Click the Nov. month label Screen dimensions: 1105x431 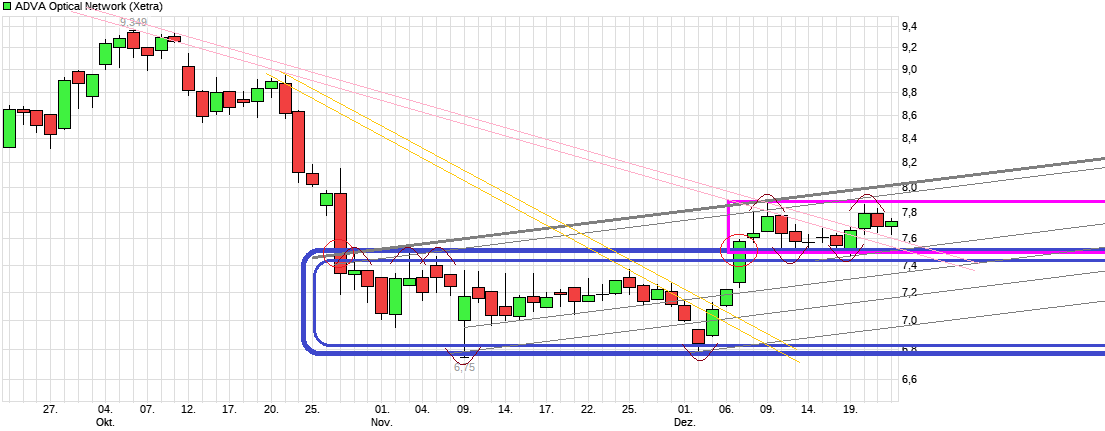tap(381, 422)
